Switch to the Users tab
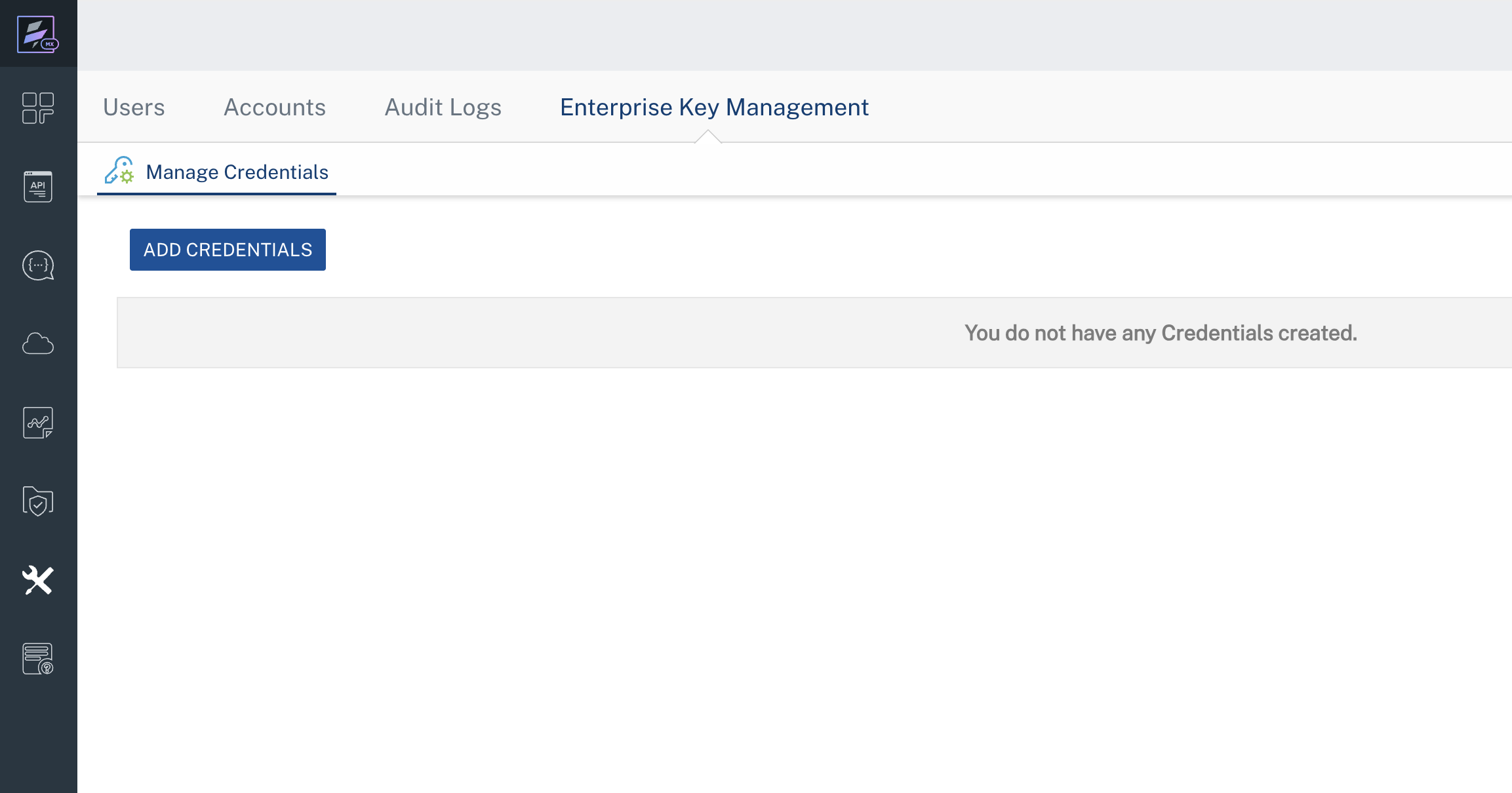 click(x=134, y=107)
